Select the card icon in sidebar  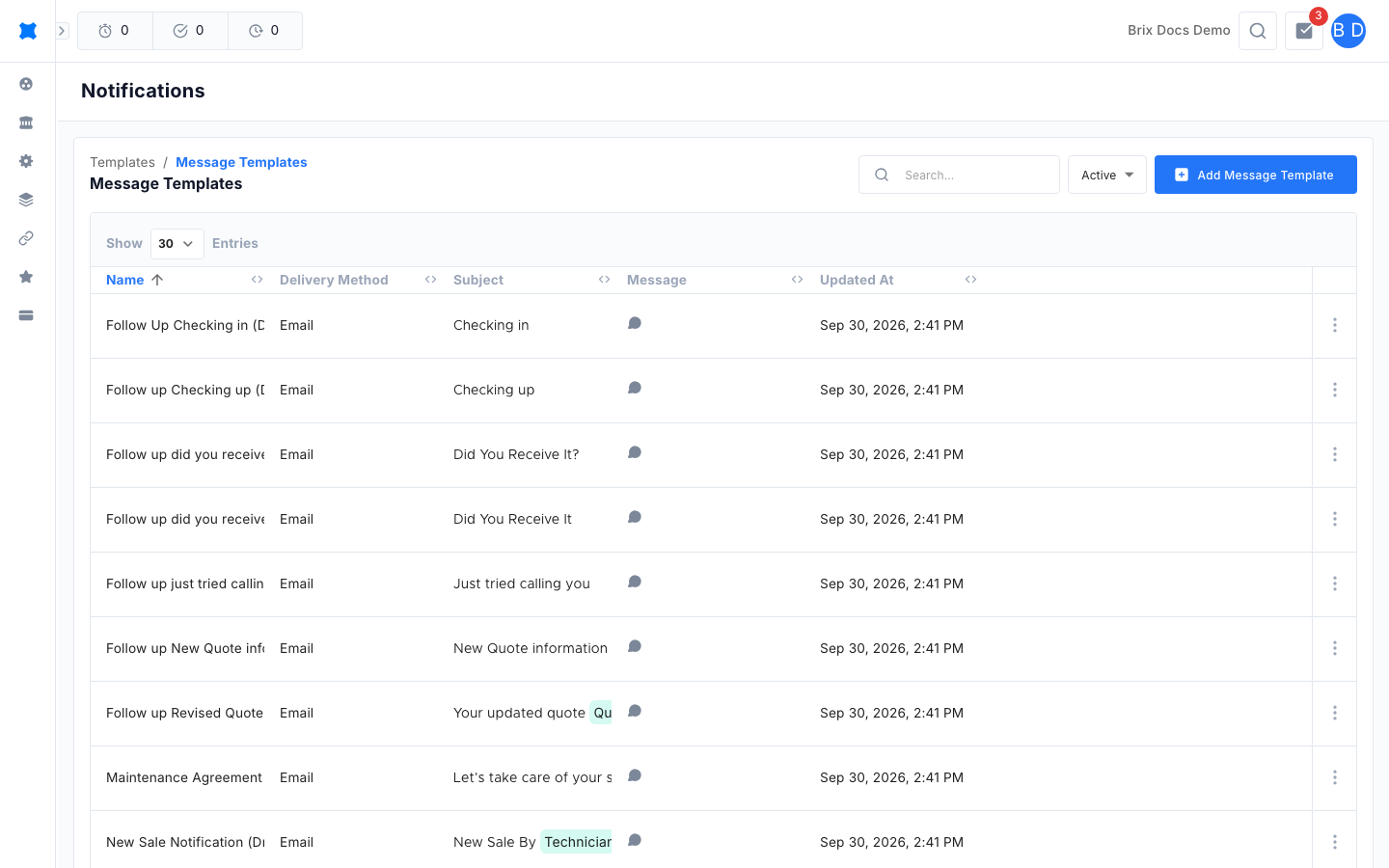(26, 315)
